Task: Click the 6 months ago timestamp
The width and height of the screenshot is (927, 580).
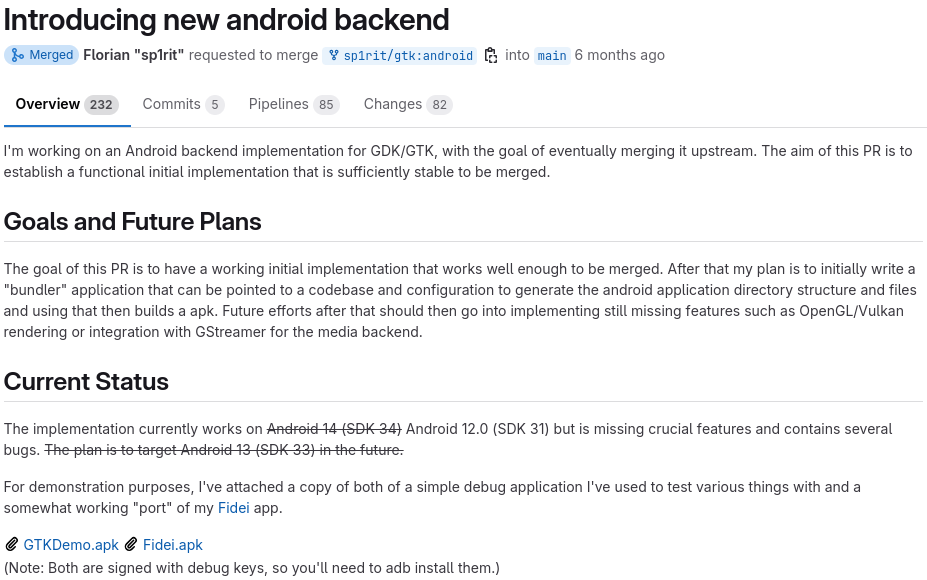Action: coord(619,55)
